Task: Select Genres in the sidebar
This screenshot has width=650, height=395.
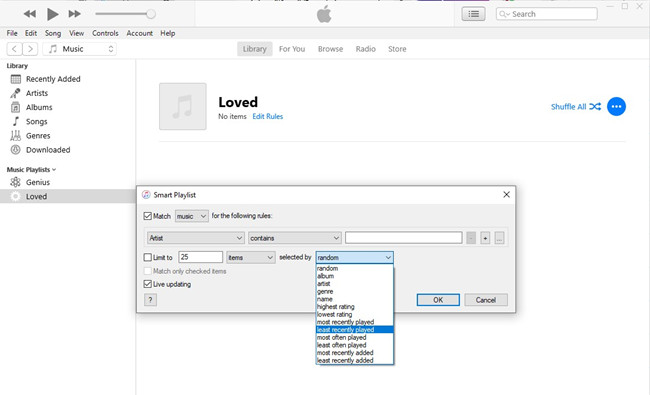Action: [38, 136]
